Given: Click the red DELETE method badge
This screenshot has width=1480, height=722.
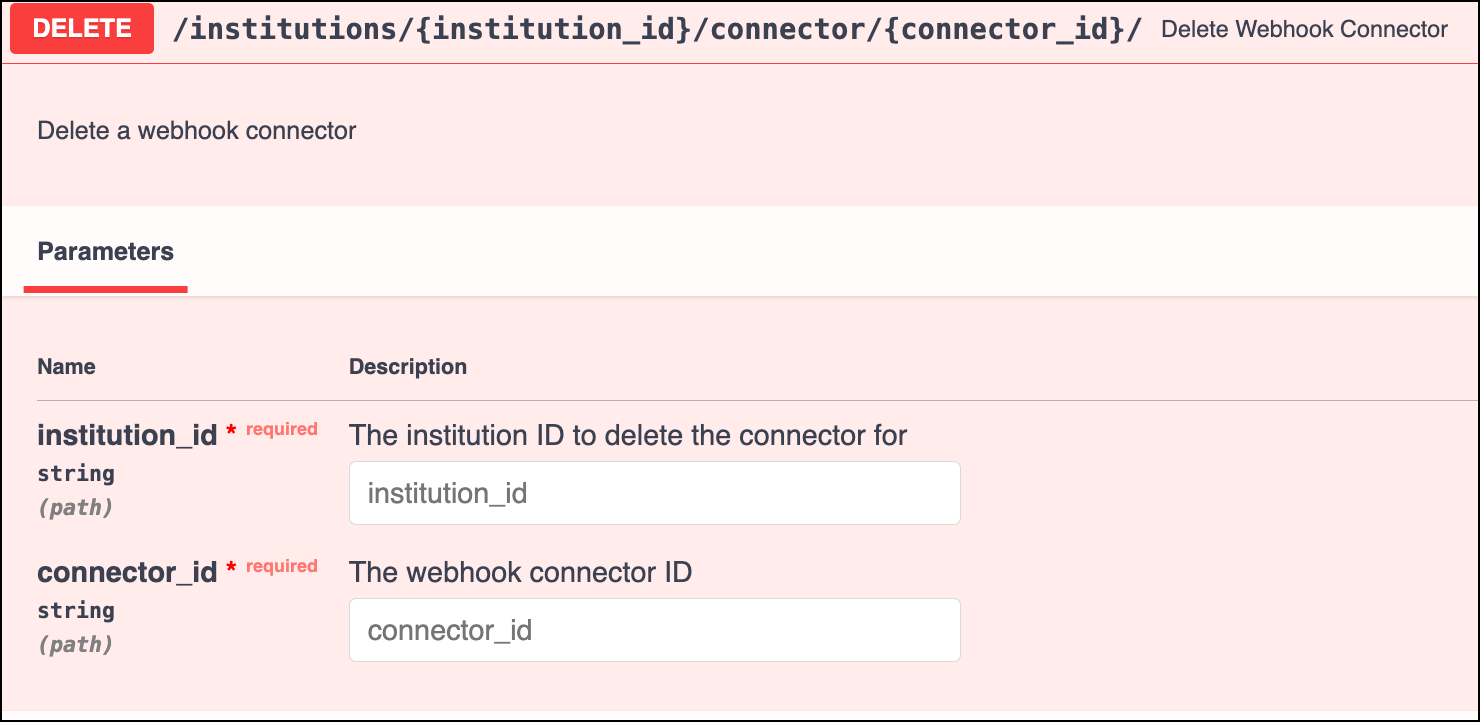Looking at the screenshot, I should (82, 29).
